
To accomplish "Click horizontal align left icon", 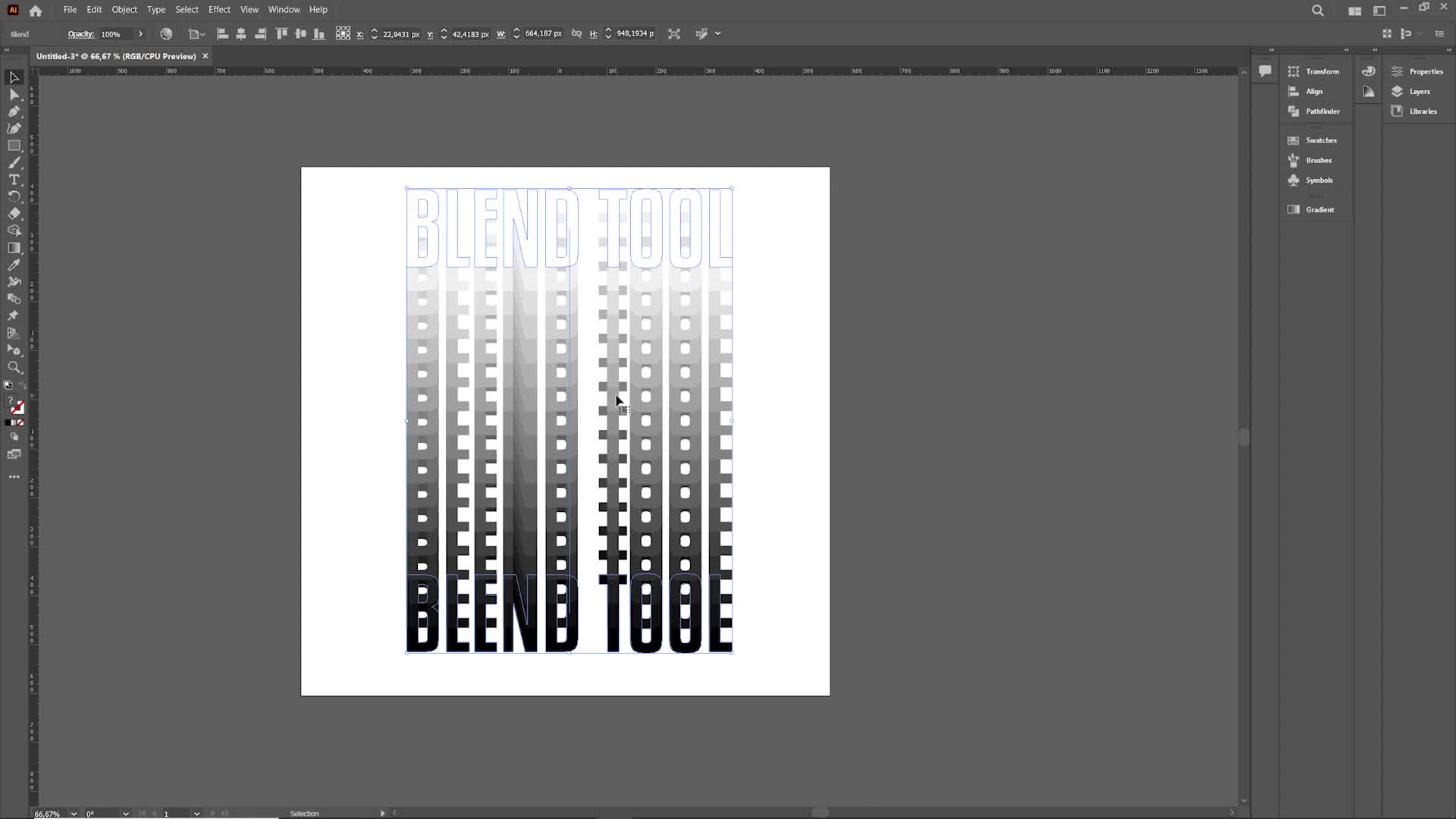I will pos(222,34).
